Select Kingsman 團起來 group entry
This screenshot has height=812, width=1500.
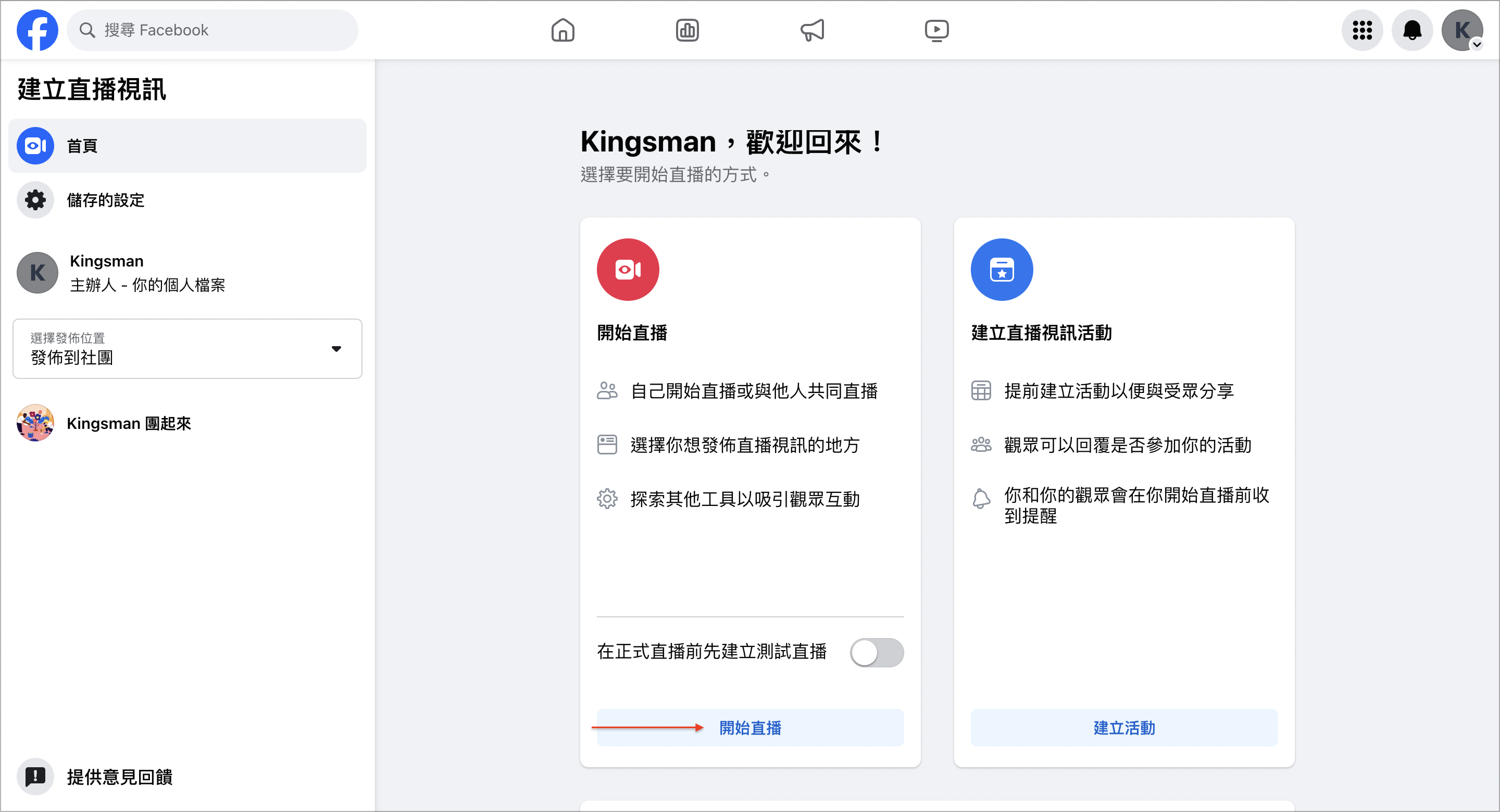[187, 423]
